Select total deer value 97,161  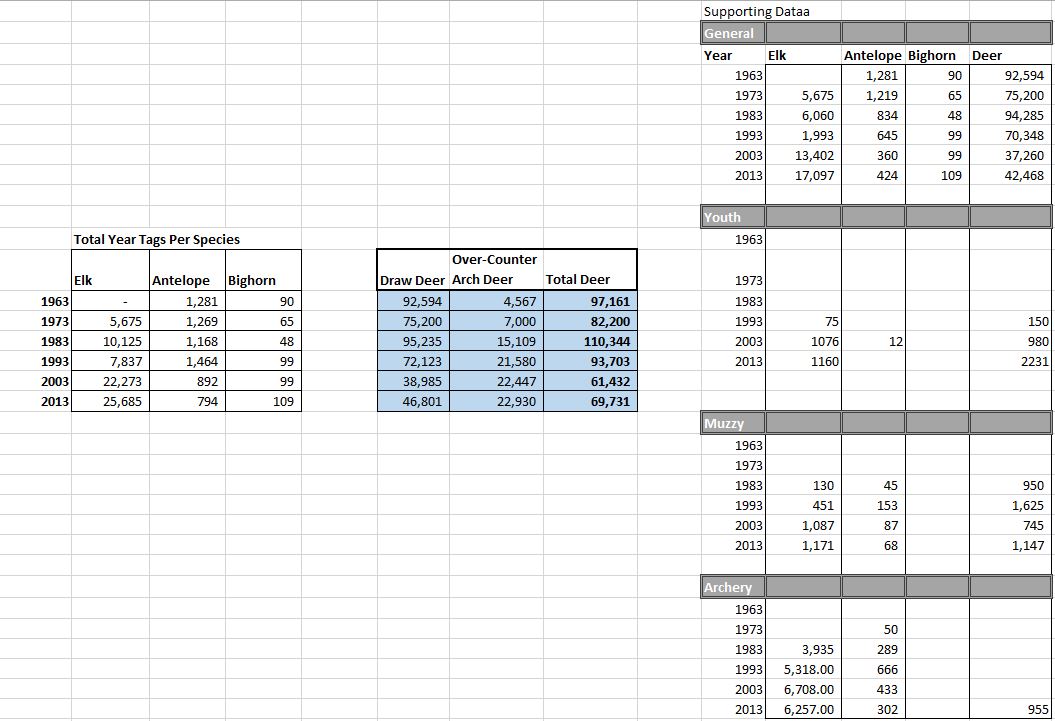point(589,301)
